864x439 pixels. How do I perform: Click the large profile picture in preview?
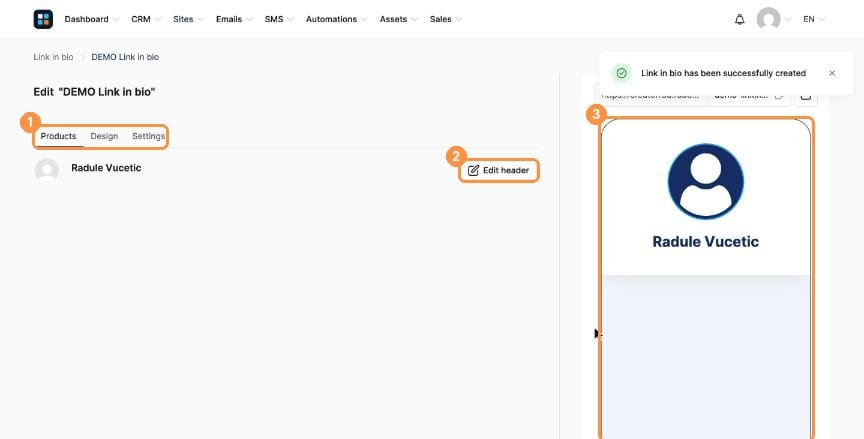705,181
